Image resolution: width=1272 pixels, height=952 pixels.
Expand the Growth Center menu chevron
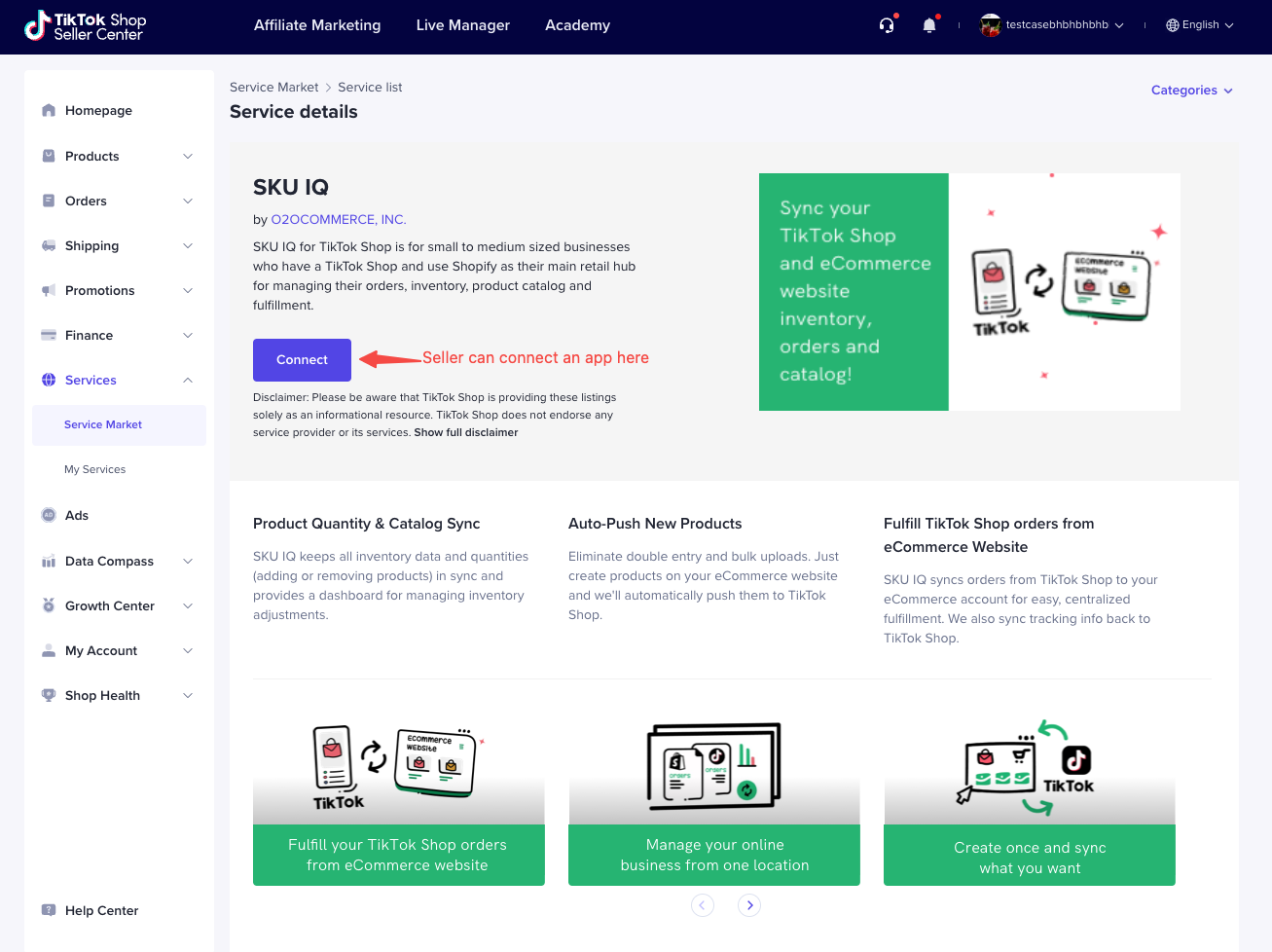pyautogui.click(x=188, y=605)
